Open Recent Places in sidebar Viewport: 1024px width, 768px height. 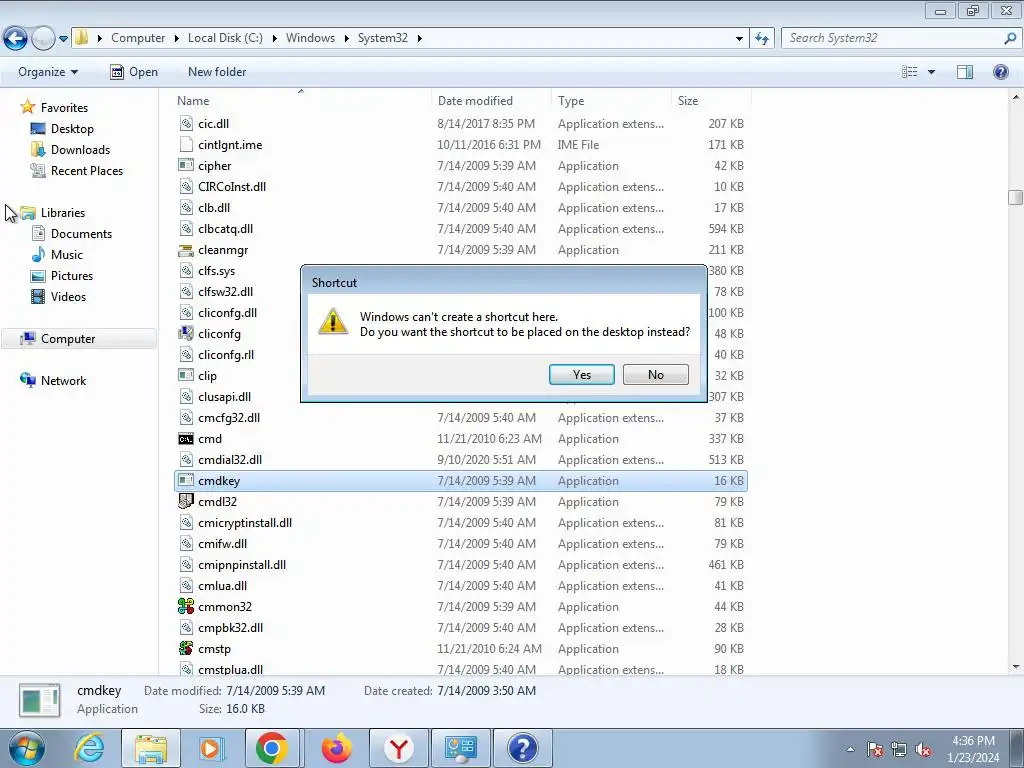pos(87,170)
